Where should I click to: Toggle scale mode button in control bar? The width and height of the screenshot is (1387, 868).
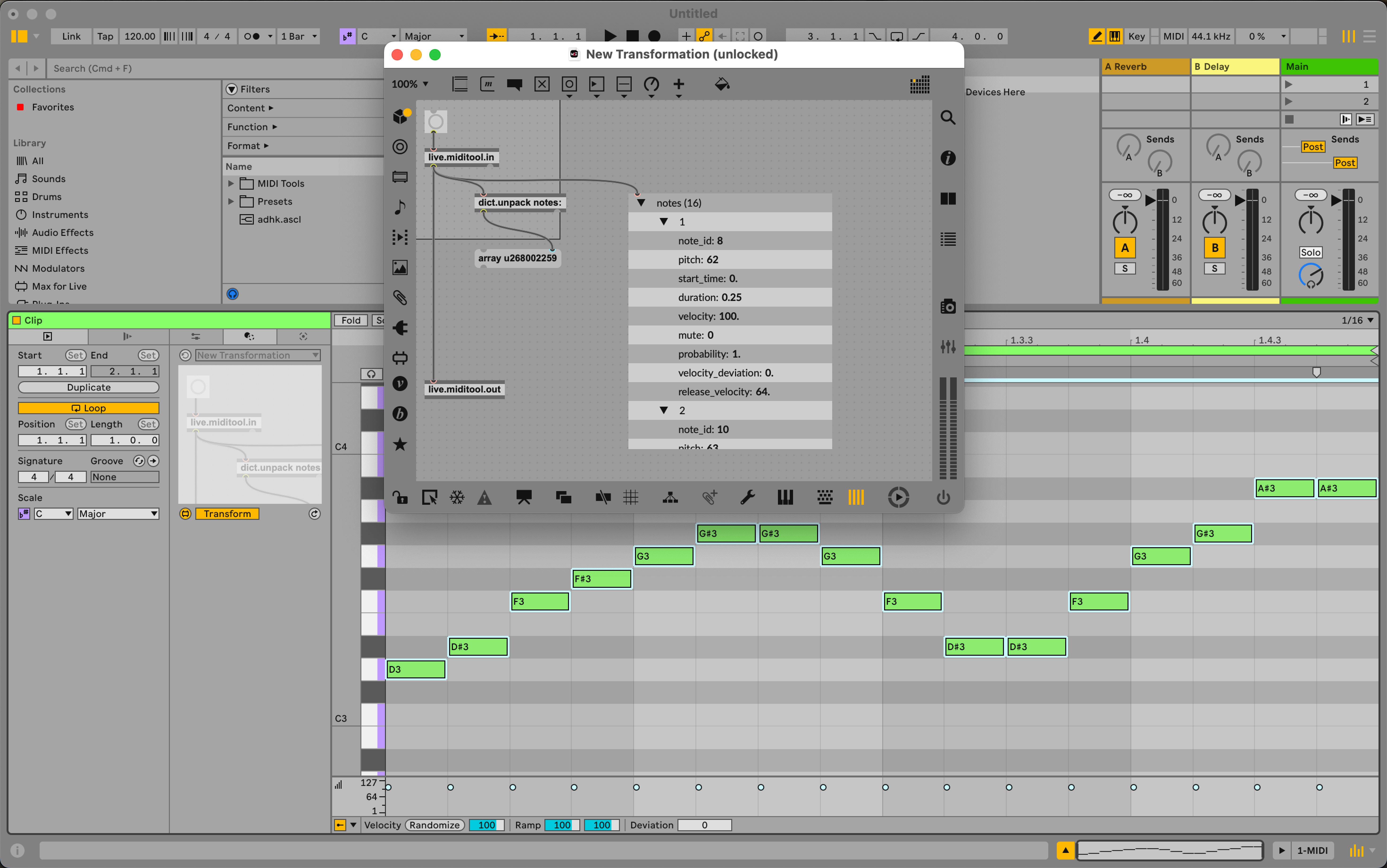(x=347, y=36)
